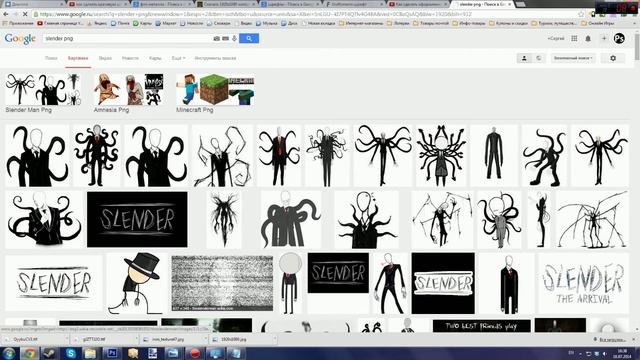Screen dimensions: 640x360
Task: Open gray static noise texture thumbnail
Action: (222, 283)
